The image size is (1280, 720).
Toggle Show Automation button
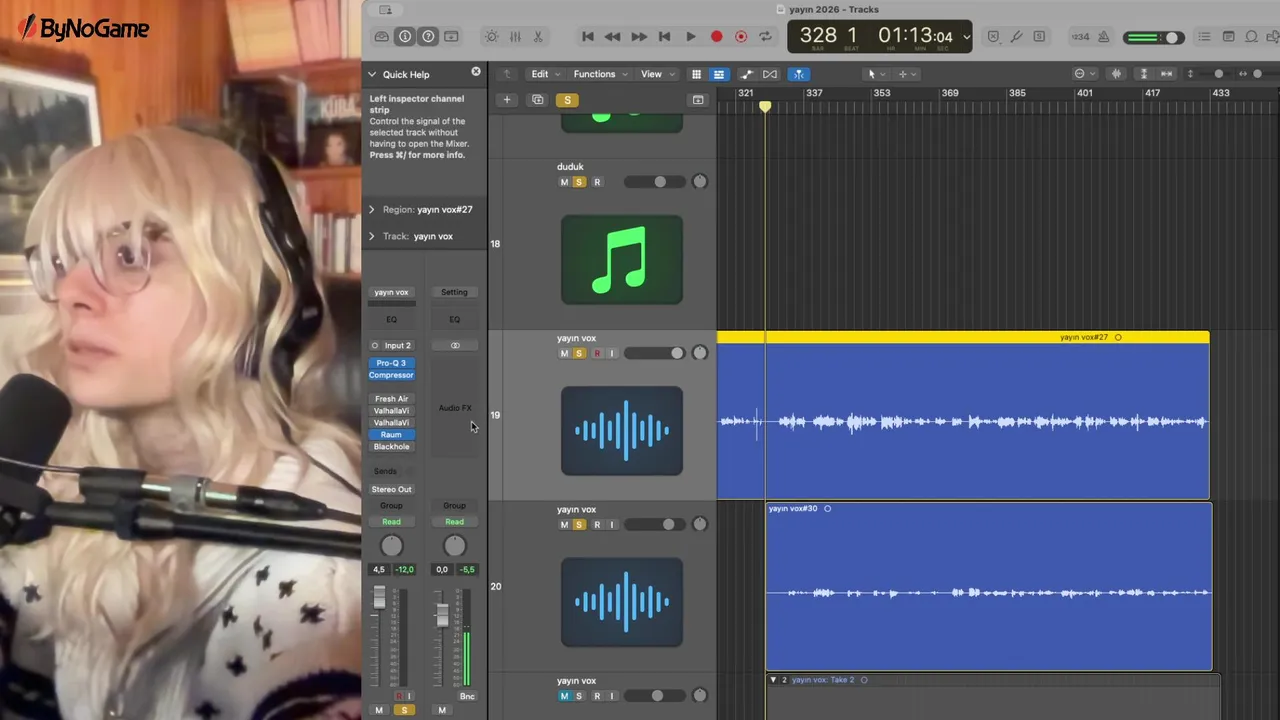click(x=747, y=74)
